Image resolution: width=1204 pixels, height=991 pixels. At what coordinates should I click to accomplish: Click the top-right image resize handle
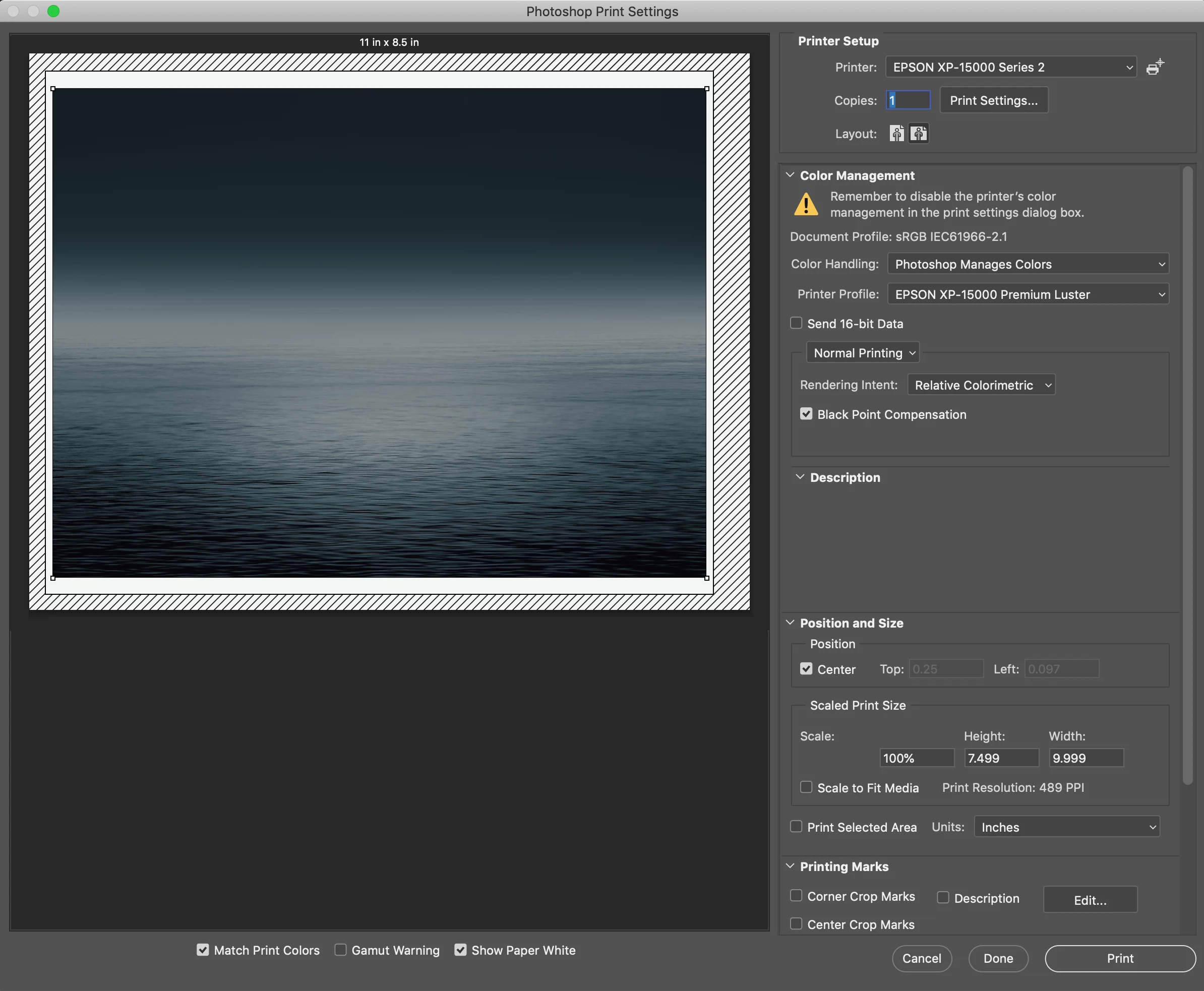pos(707,89)
